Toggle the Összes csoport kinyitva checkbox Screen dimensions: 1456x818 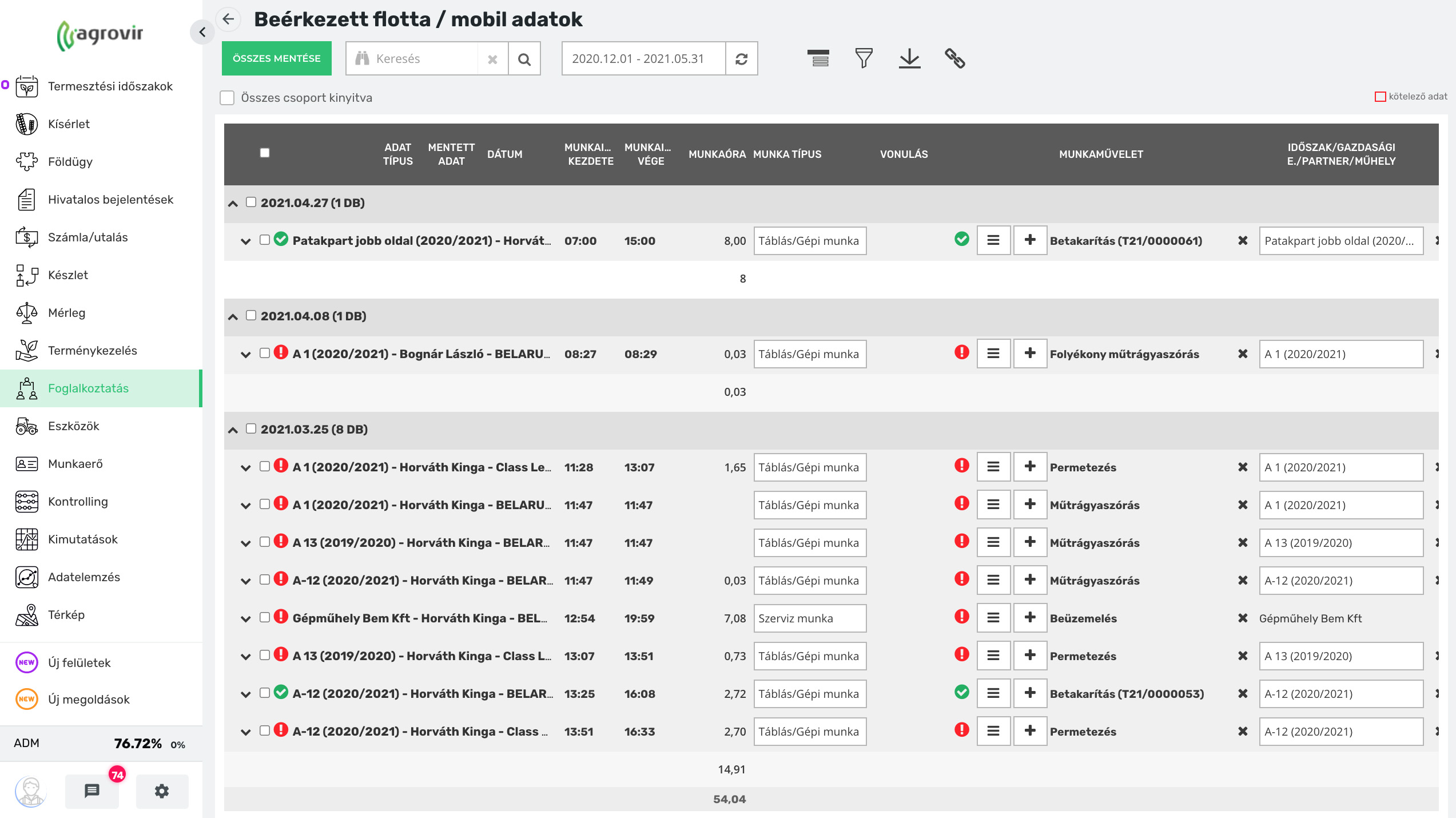227,98
